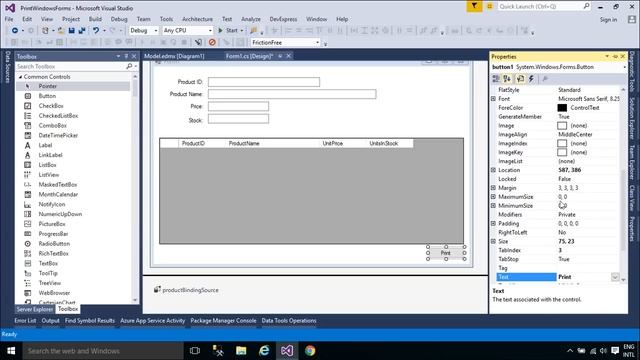This screenshot has height=360, width=640.
Task: Open the DevExpress menu
Action: point(283,19)
